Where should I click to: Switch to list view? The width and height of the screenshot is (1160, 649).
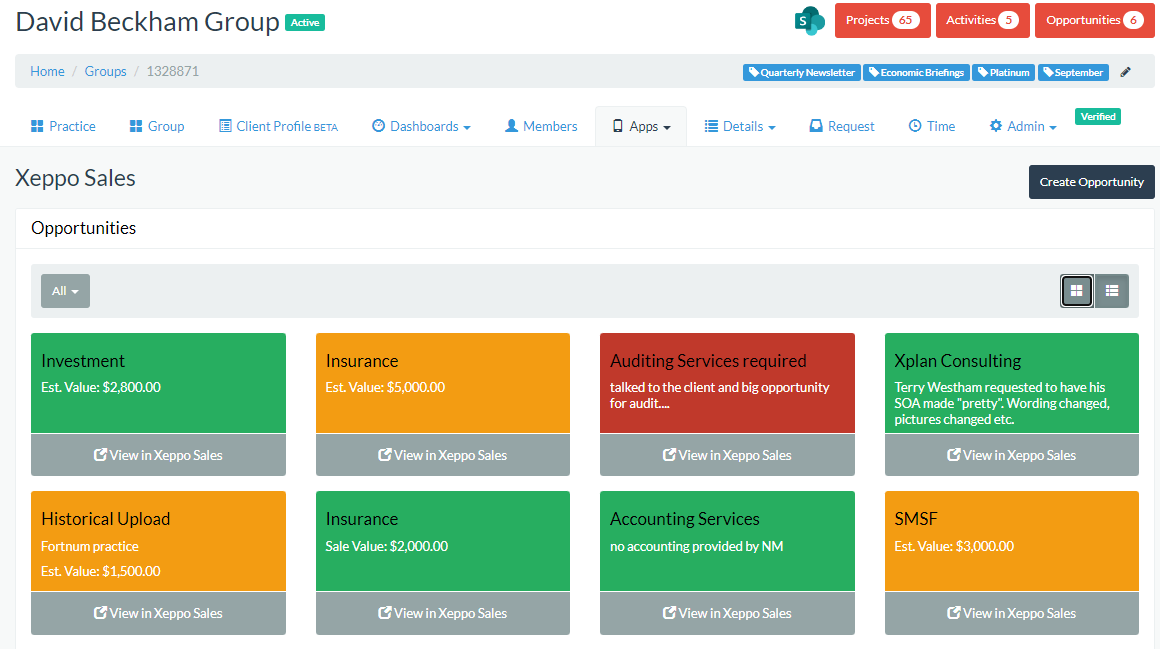1112,291
